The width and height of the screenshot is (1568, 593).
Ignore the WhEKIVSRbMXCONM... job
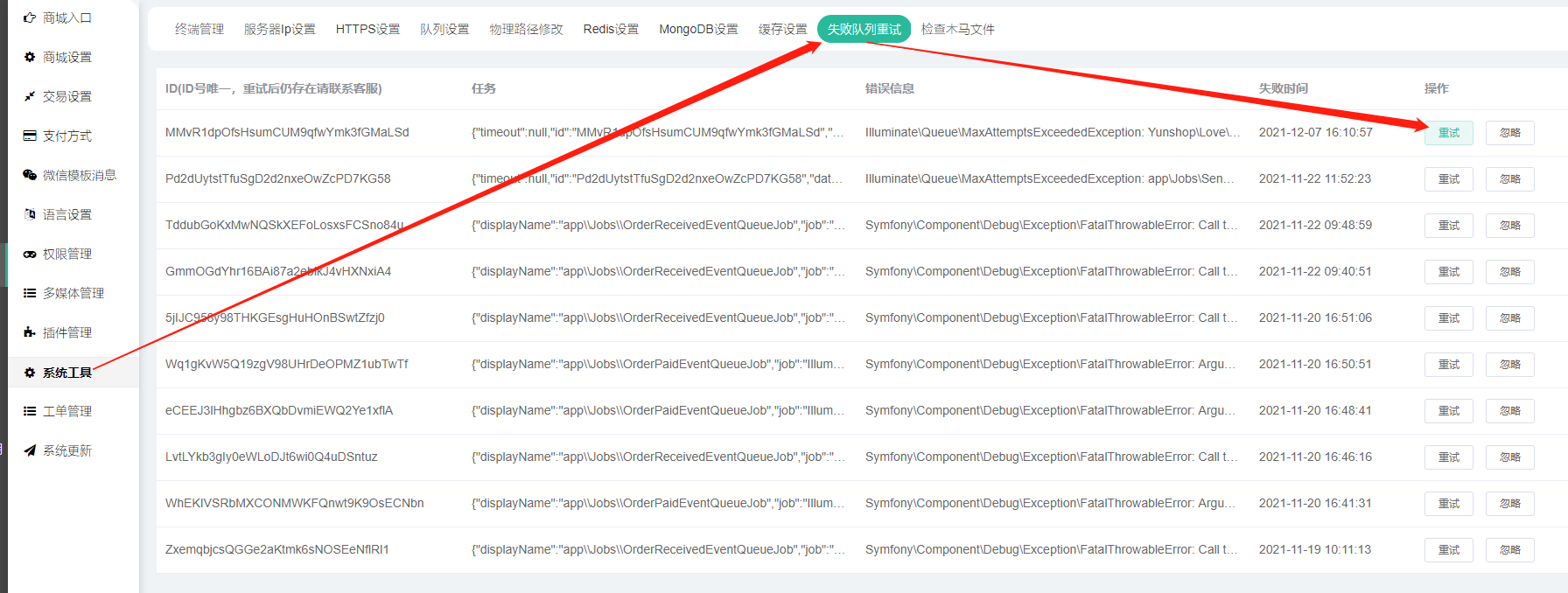(x=1510, y=504)
